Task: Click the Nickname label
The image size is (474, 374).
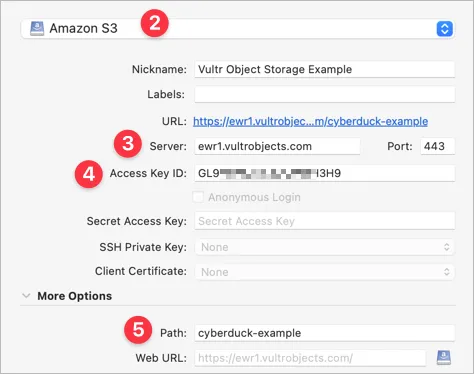Action: point(159,69)
